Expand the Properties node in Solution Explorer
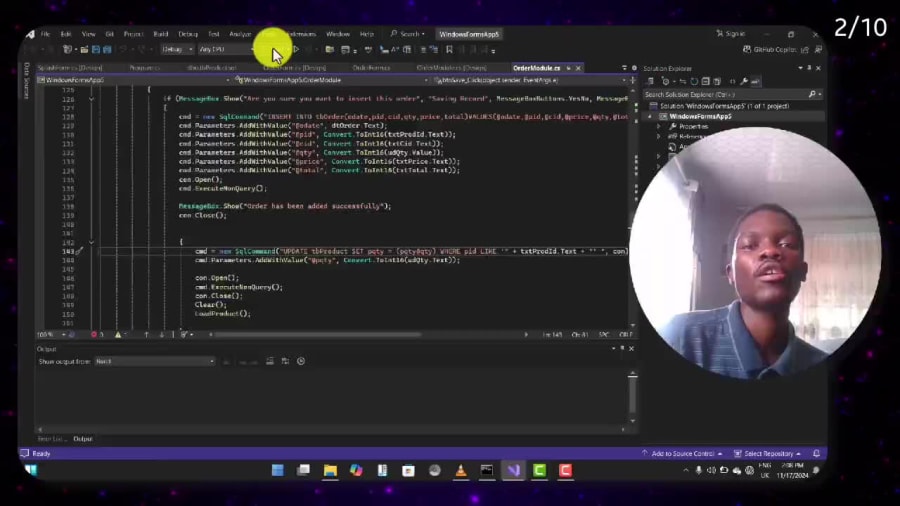The width and height of the screenshot is (900, 506). click(659, 126)
